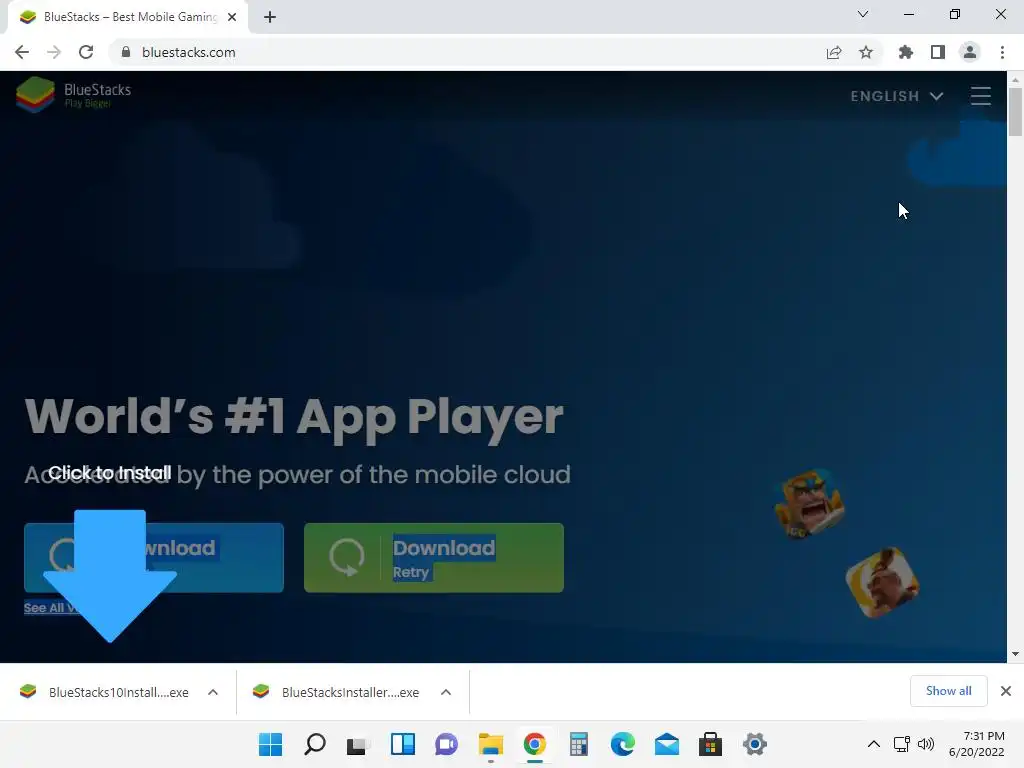This screenshot has height=768, width=1024.
Task: Open a new browser tab
Action: 270,17
